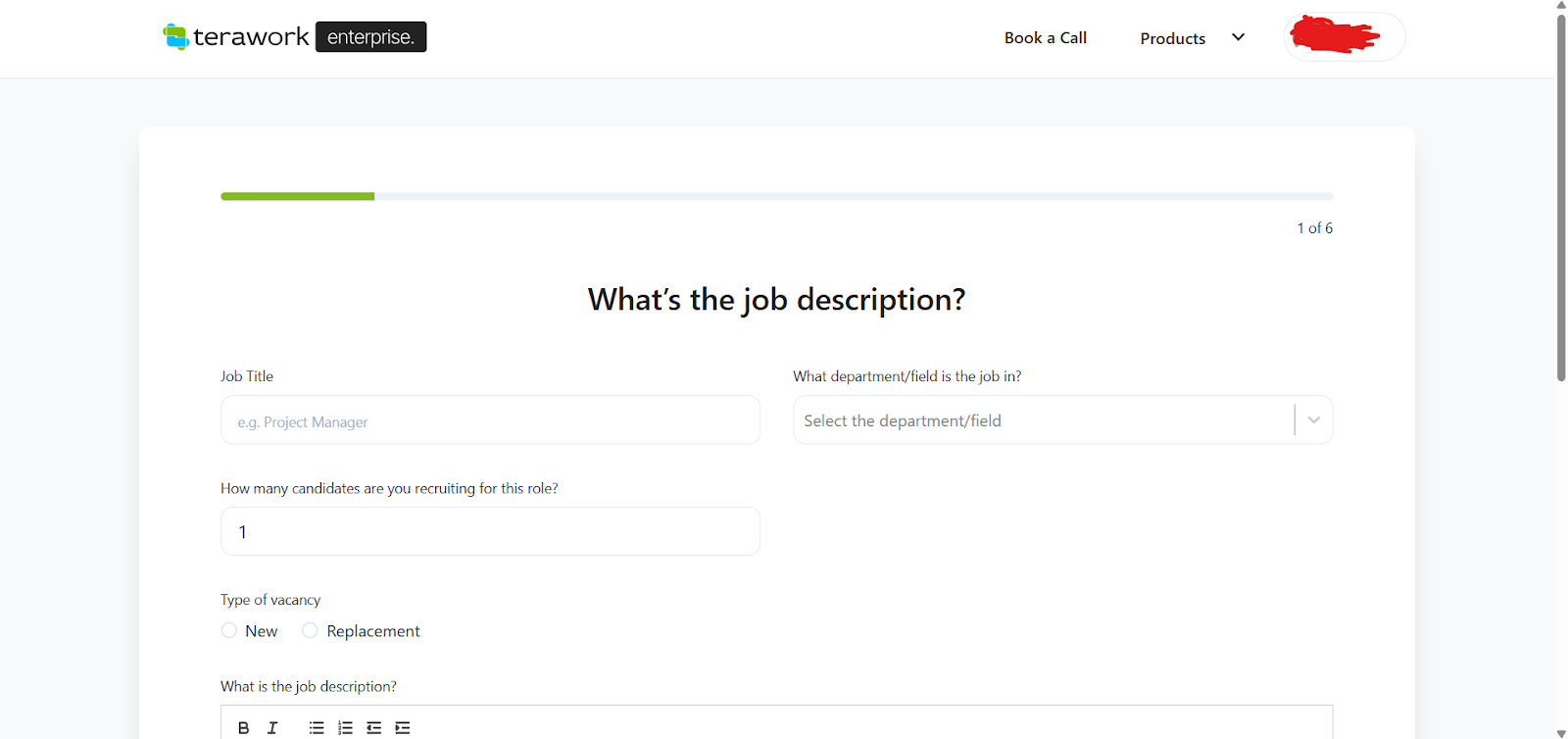The height and width of the screenshot is (739, 1568).
Task: Select the New vacancy radio button
Action: (229, 630)
